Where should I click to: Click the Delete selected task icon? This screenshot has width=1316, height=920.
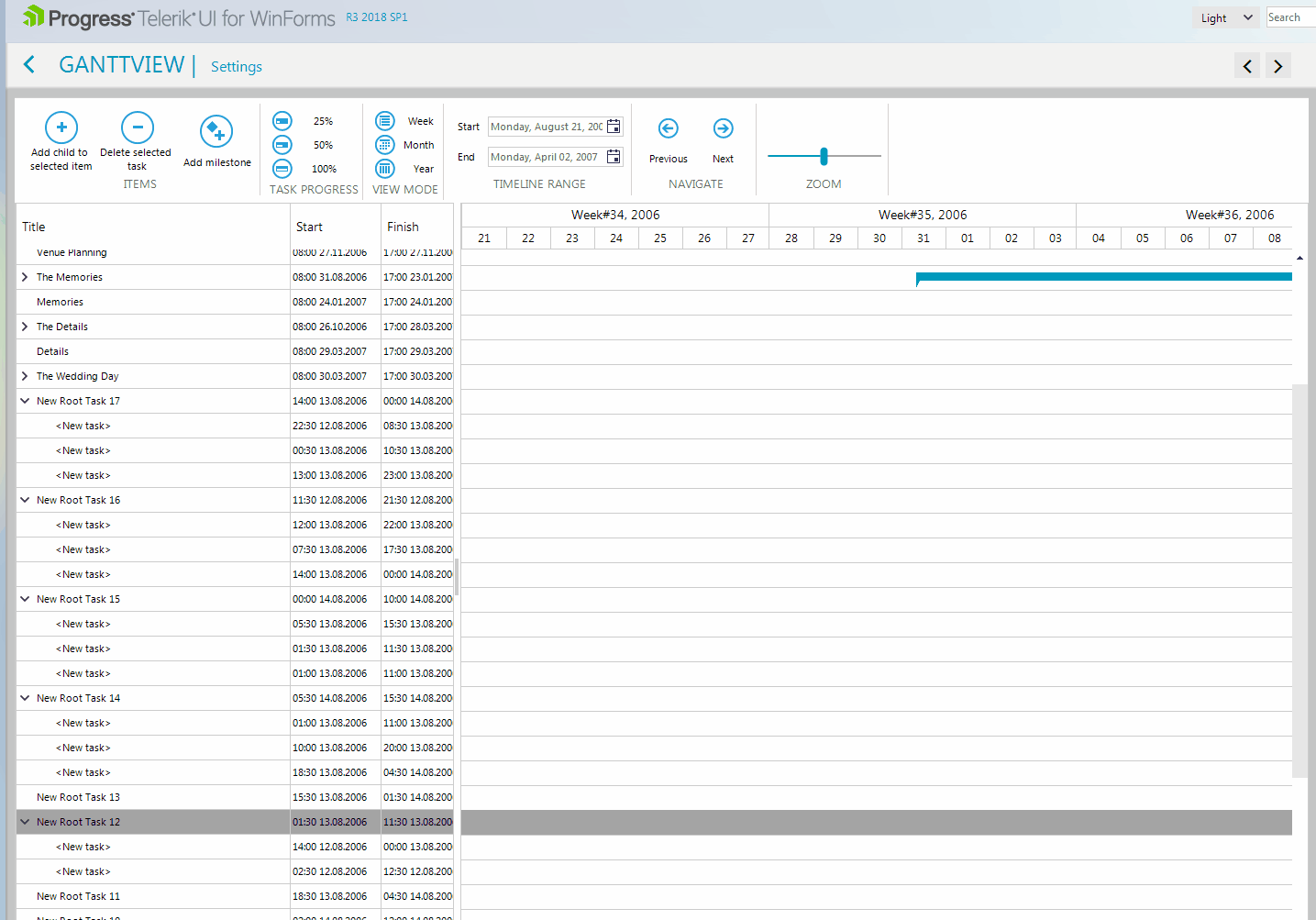[x=137, y=127]
